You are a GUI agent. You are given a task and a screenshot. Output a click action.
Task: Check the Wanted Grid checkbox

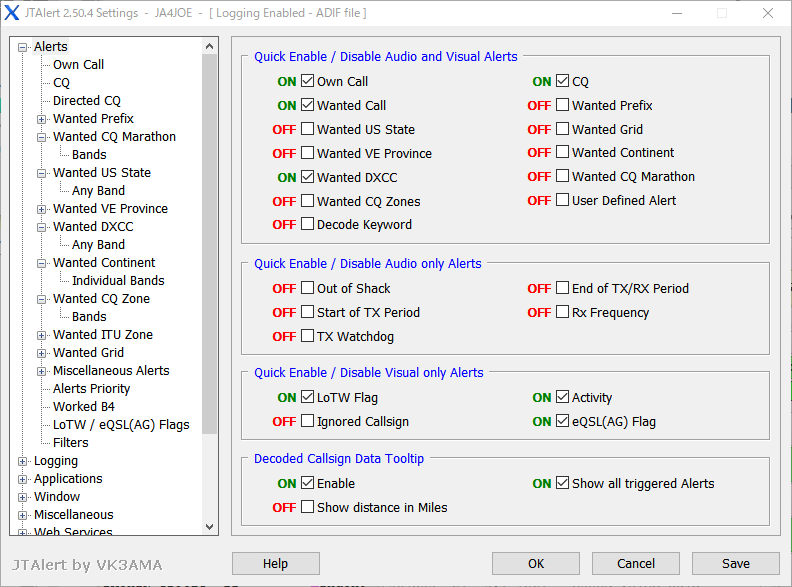562,129
